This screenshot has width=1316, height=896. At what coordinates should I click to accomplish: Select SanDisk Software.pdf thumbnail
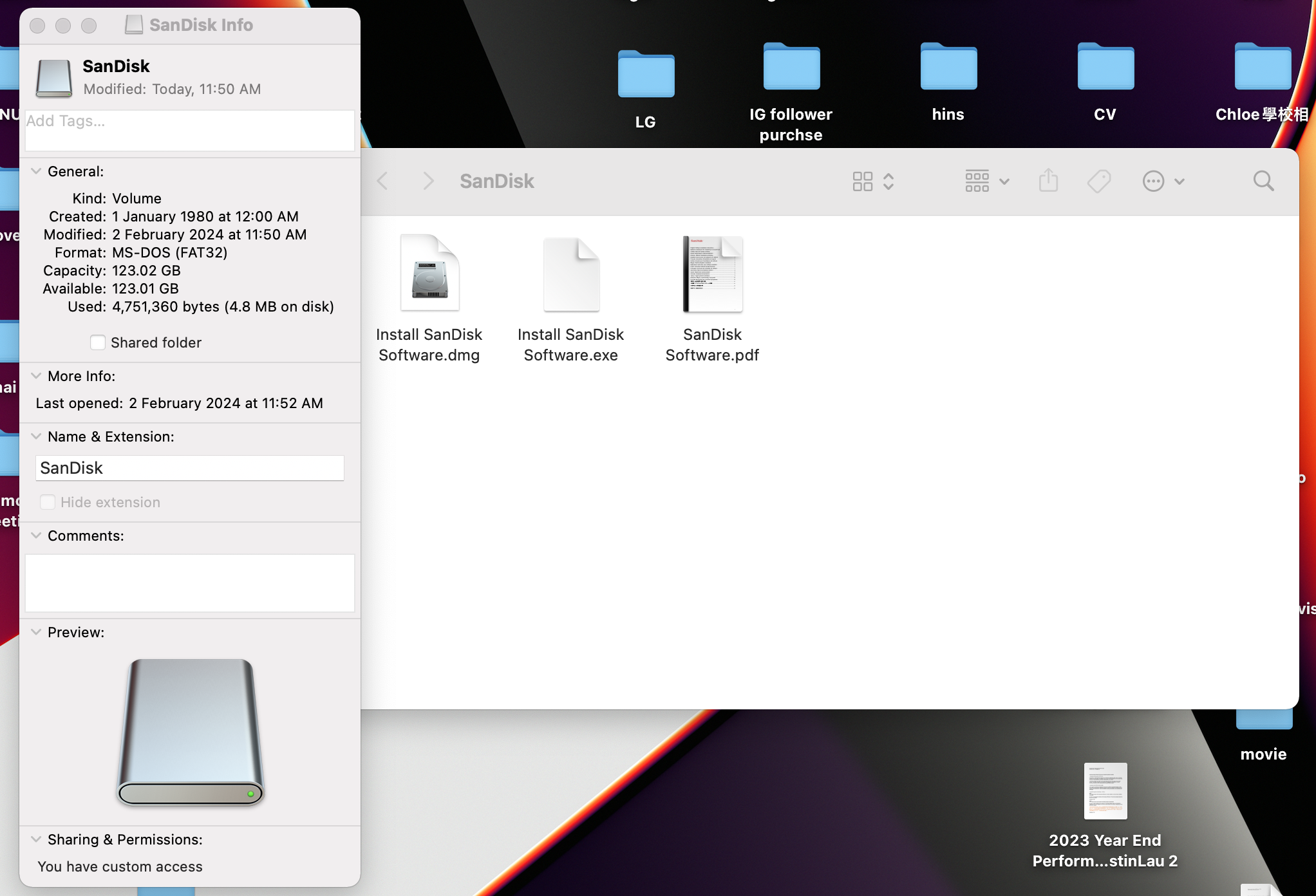[x=712, y=275]
